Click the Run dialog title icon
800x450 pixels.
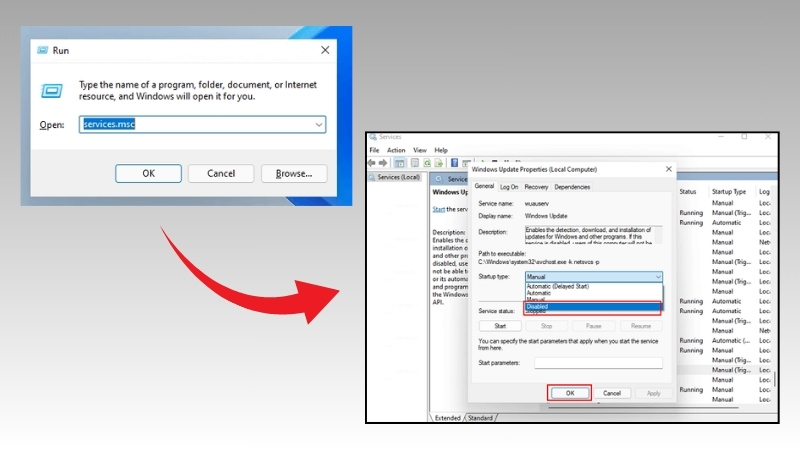point(43,50)
